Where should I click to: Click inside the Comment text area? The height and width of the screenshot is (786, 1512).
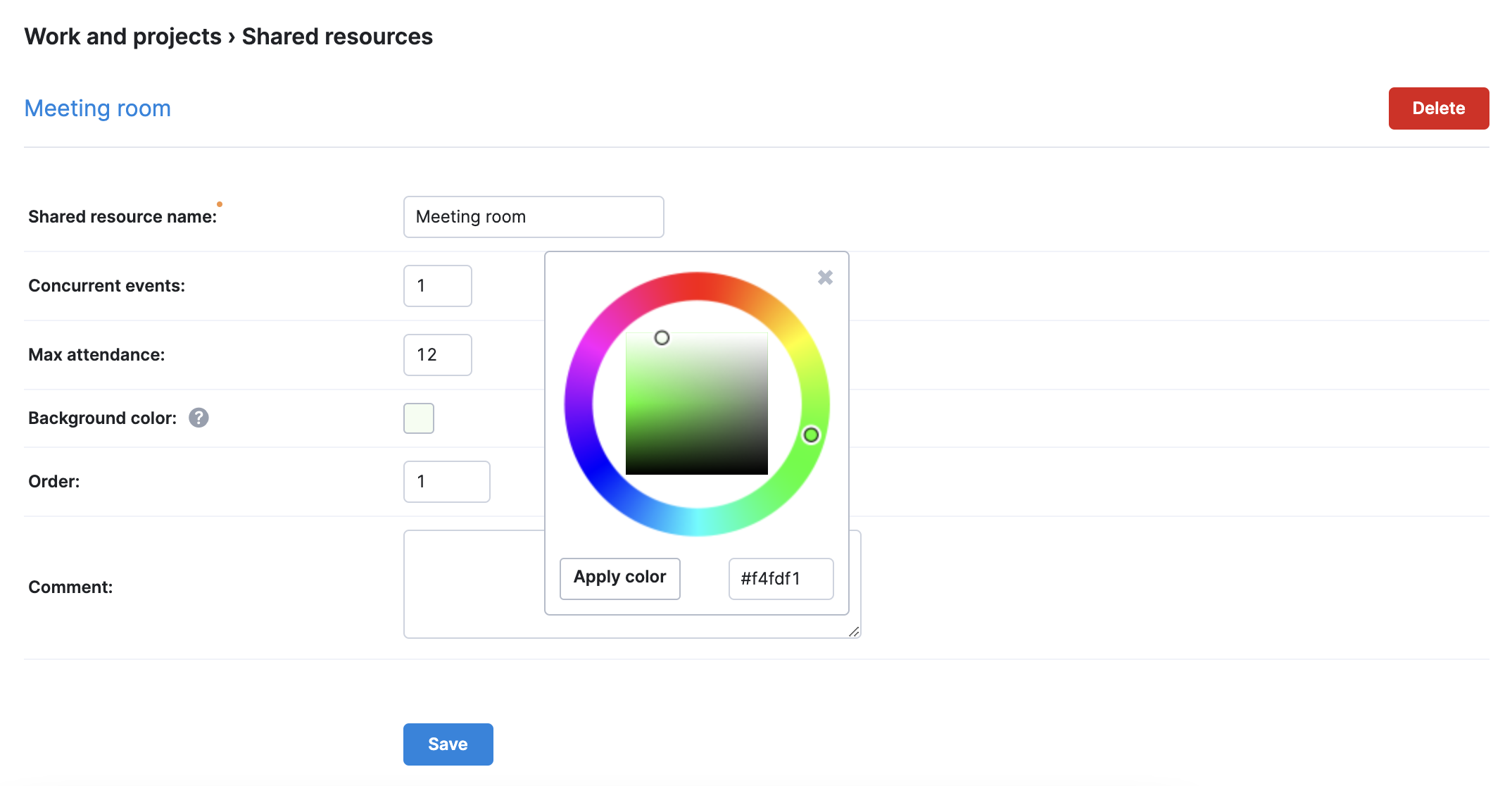click(x=473, y=585)
